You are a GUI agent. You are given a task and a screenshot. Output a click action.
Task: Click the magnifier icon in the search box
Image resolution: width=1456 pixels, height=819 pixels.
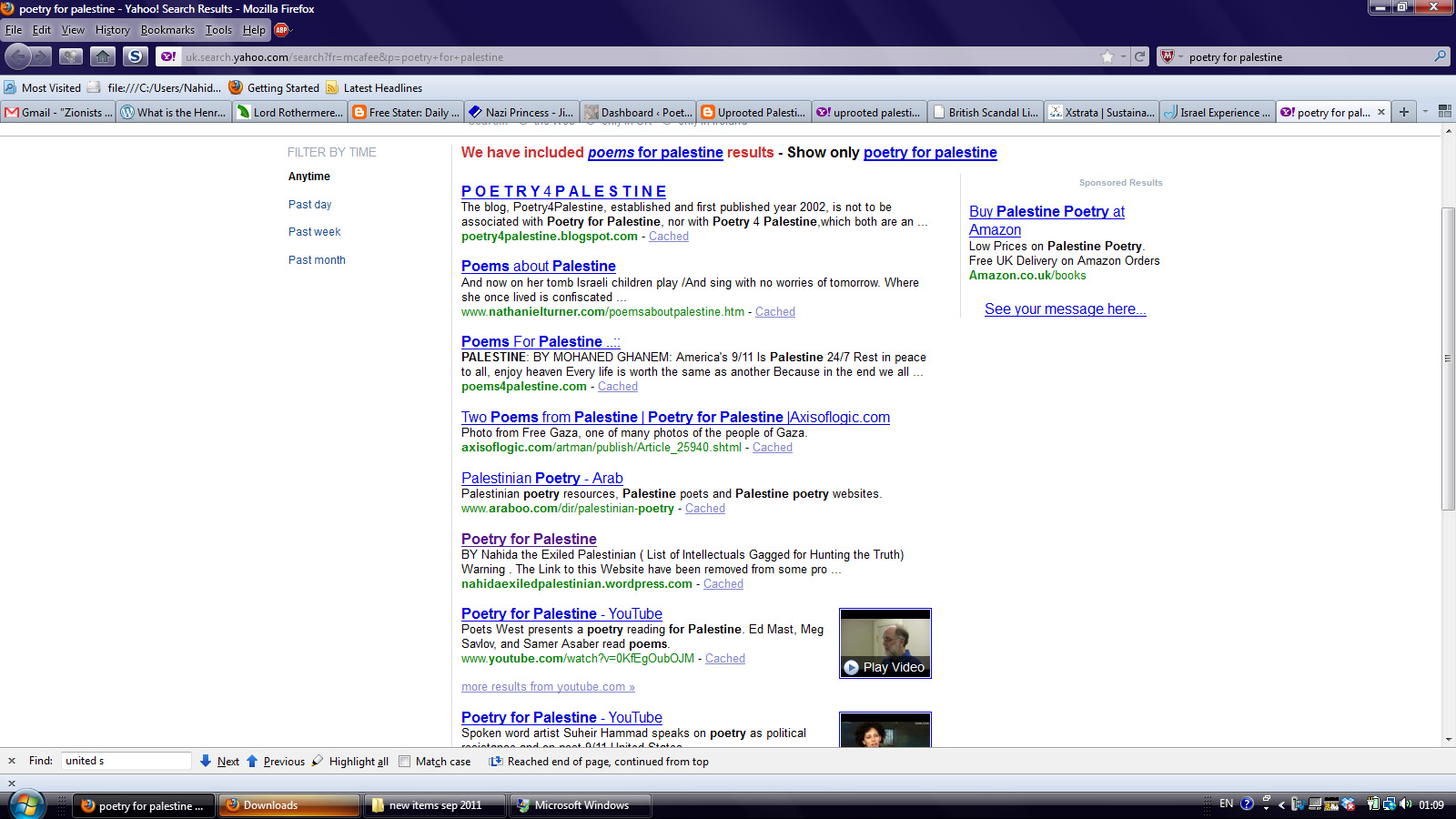[1440, 56]
